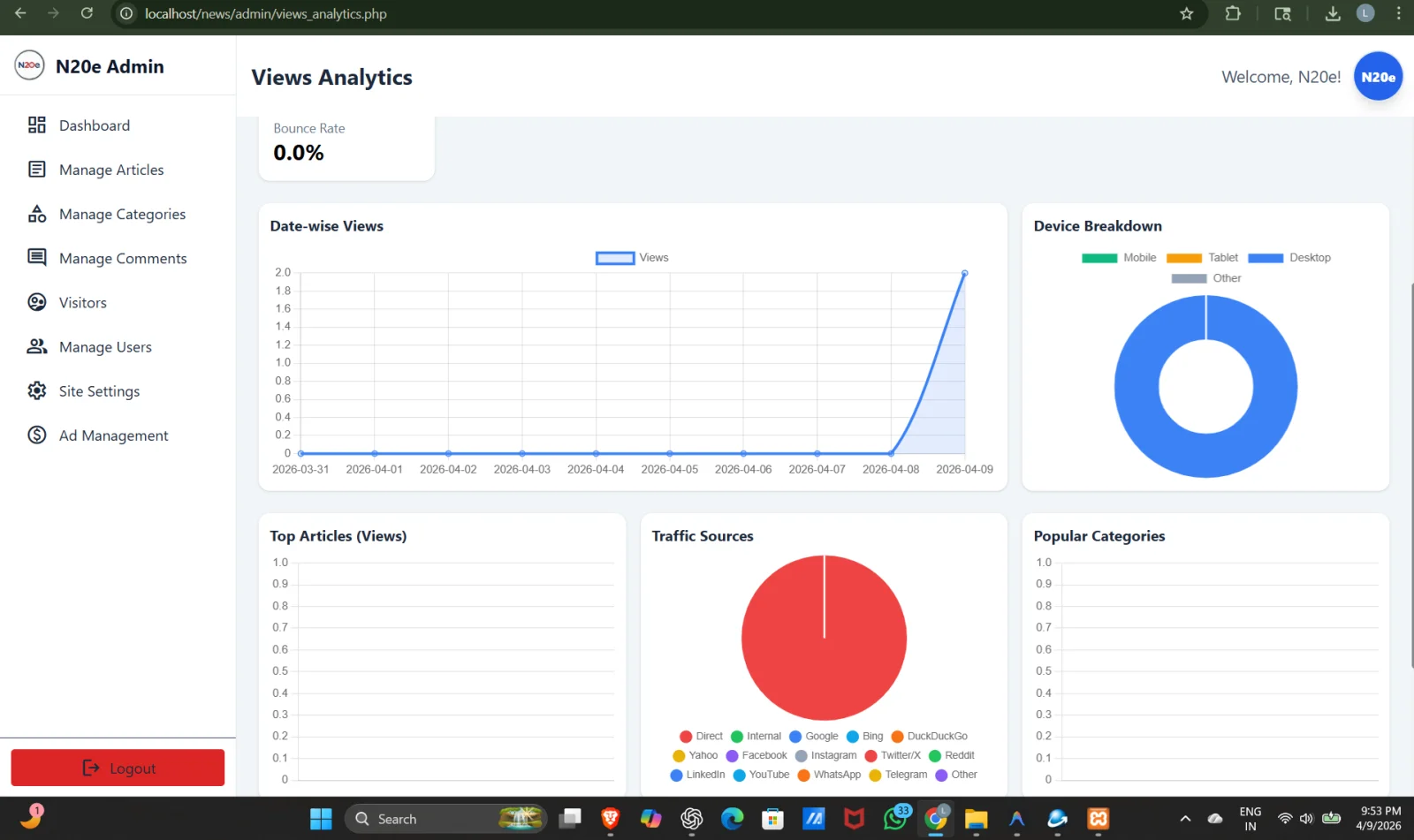The image size is (1414, 840).
Task: Click the N20e Admin logo link
Action: pos(90,66)
